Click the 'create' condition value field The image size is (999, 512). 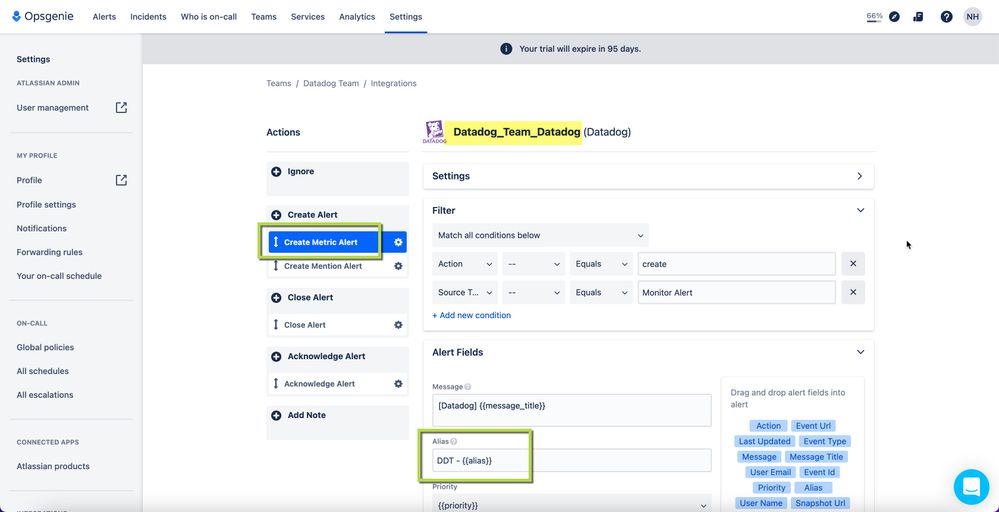point(737,264)
